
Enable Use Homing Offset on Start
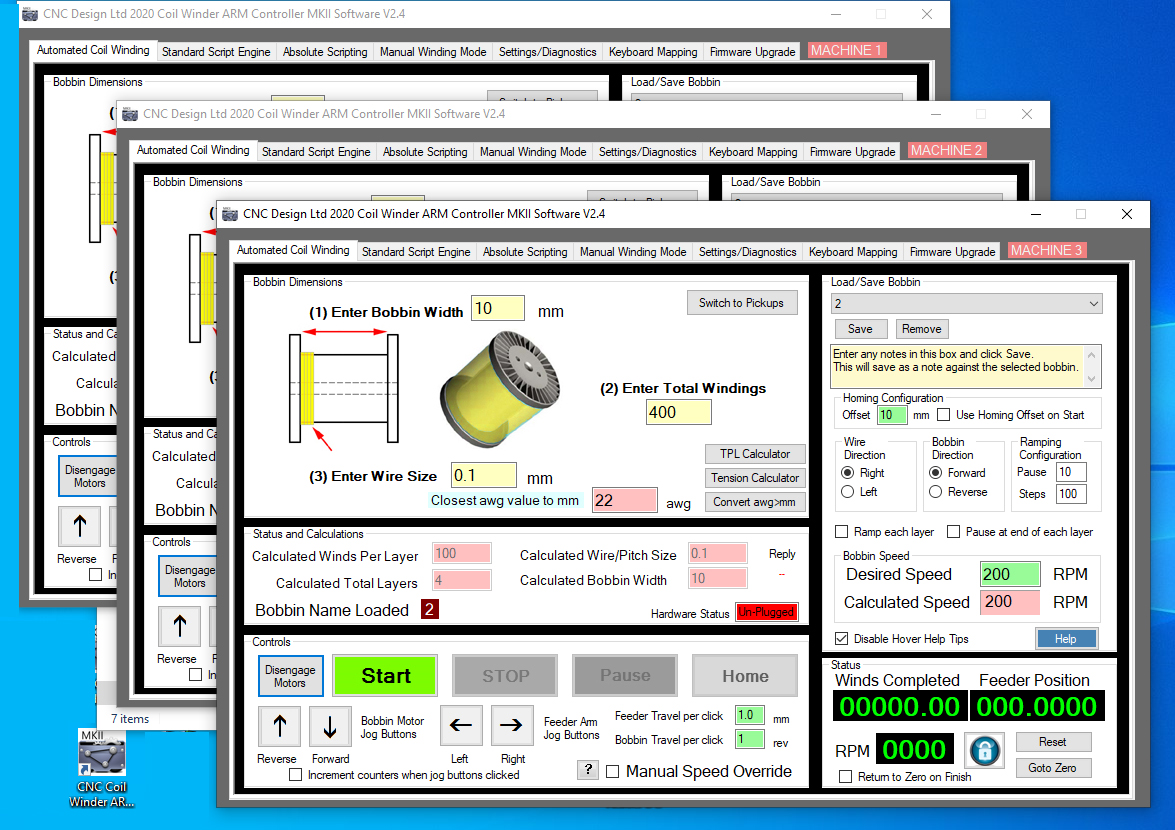[944, 414]
